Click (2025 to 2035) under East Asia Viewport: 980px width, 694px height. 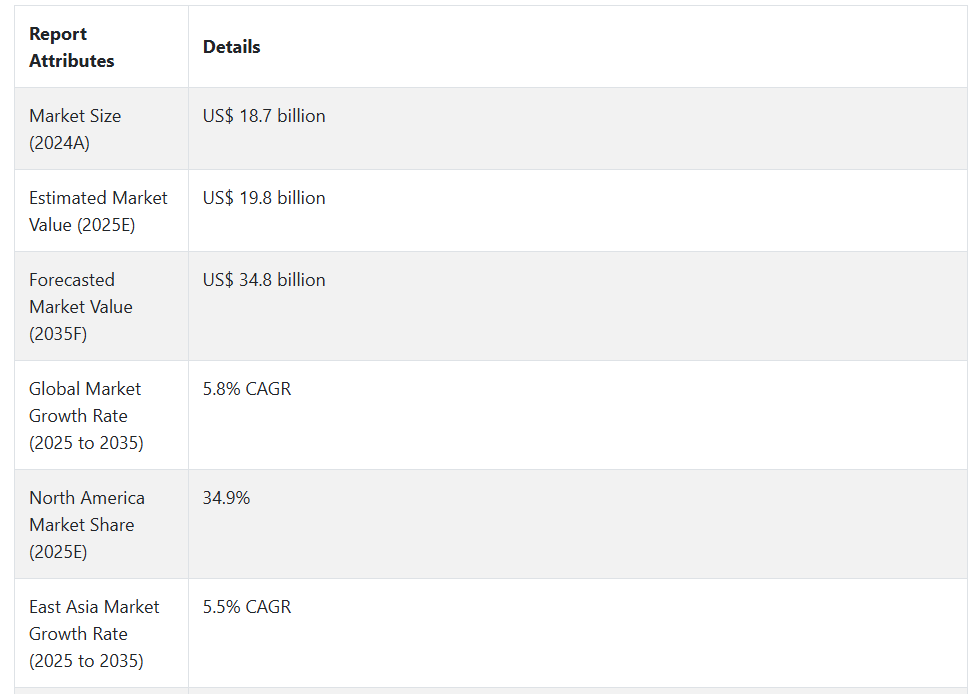click(86, 661)
